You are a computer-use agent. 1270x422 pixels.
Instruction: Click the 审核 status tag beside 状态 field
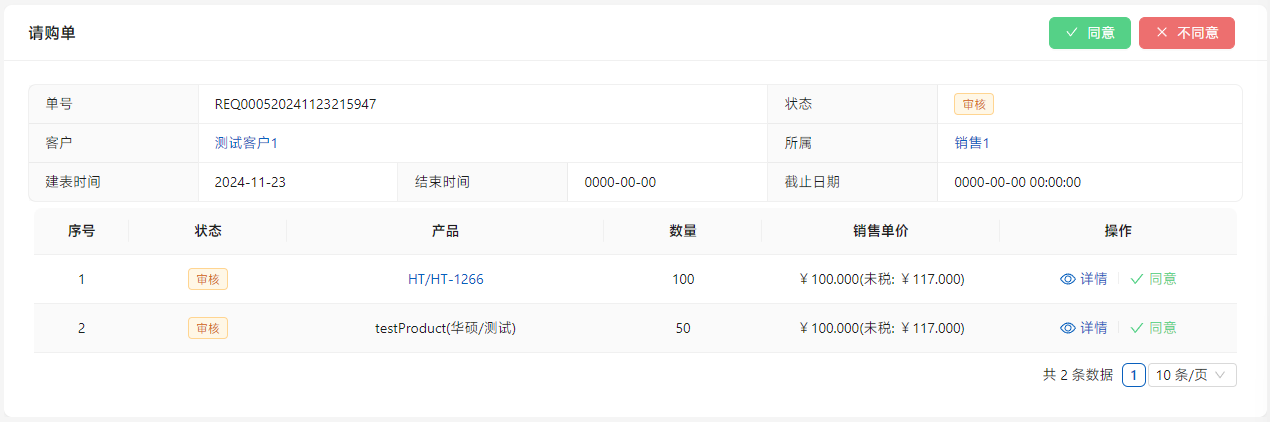pos(973,104)
